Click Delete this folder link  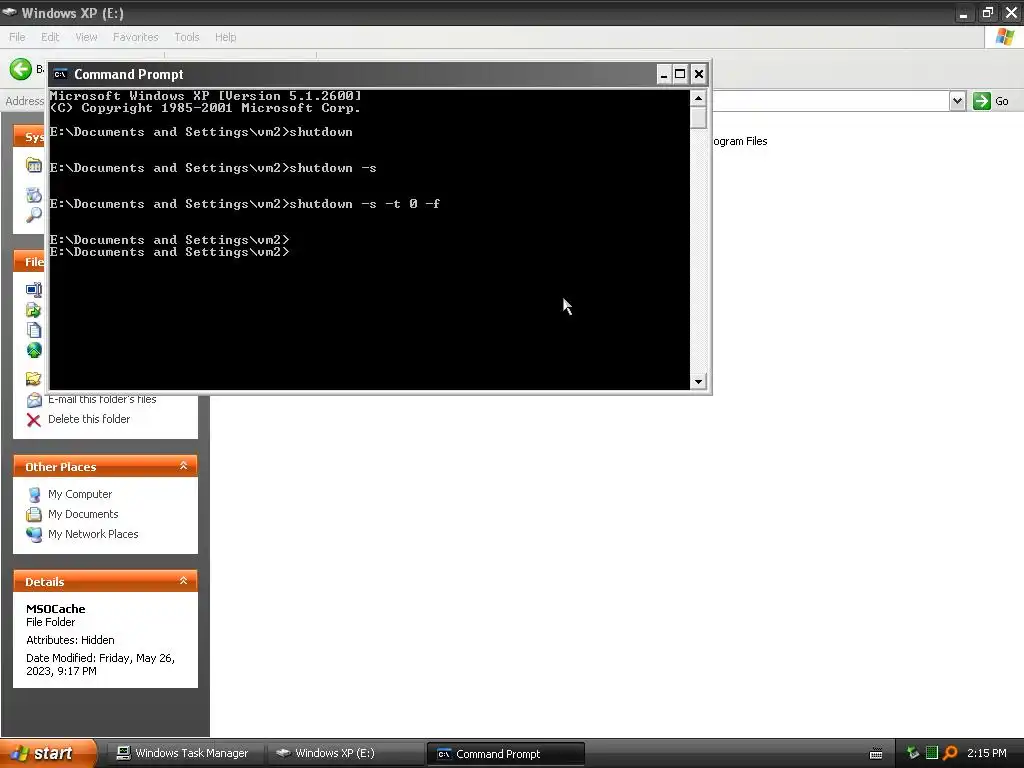coord(89,419)
